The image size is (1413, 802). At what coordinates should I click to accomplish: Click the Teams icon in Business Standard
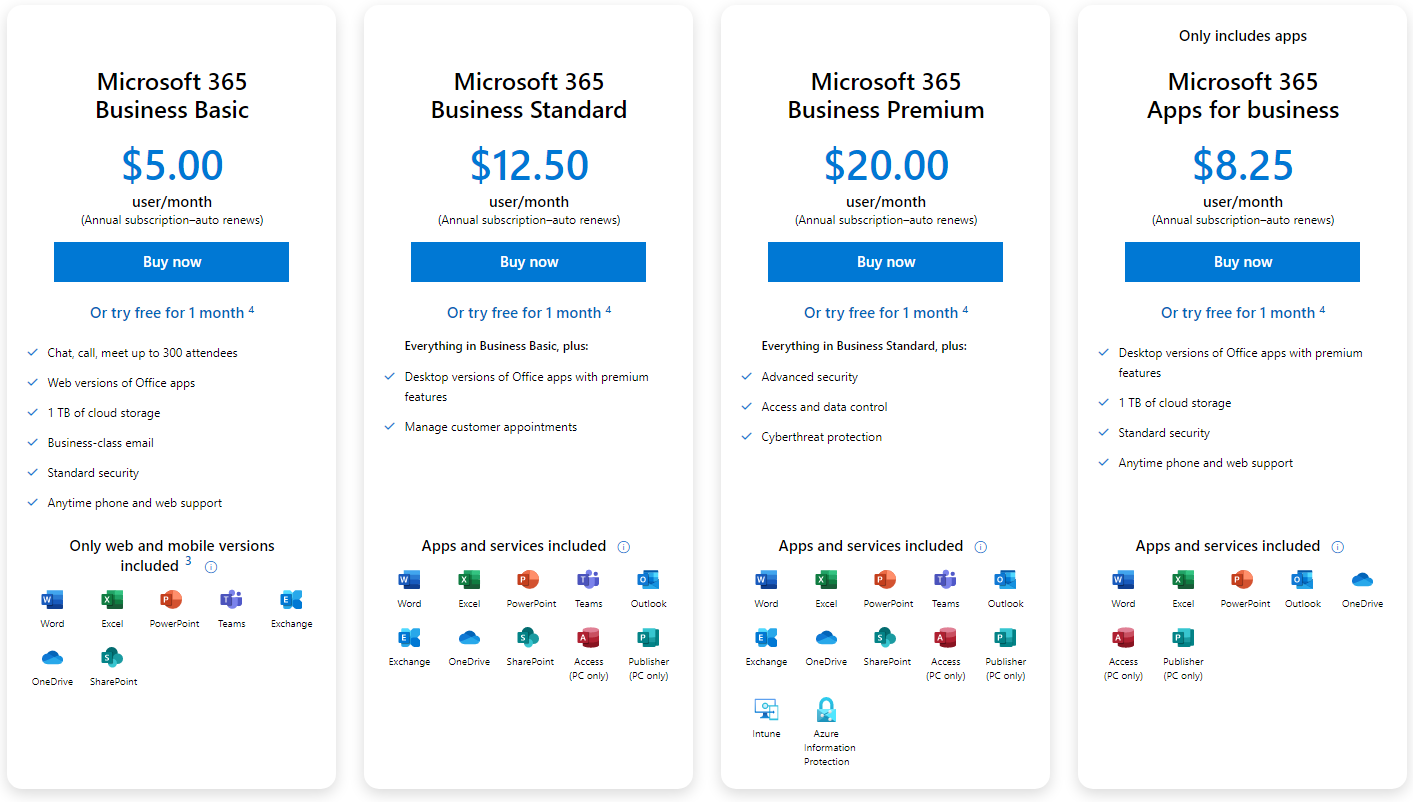pos(588,580)
